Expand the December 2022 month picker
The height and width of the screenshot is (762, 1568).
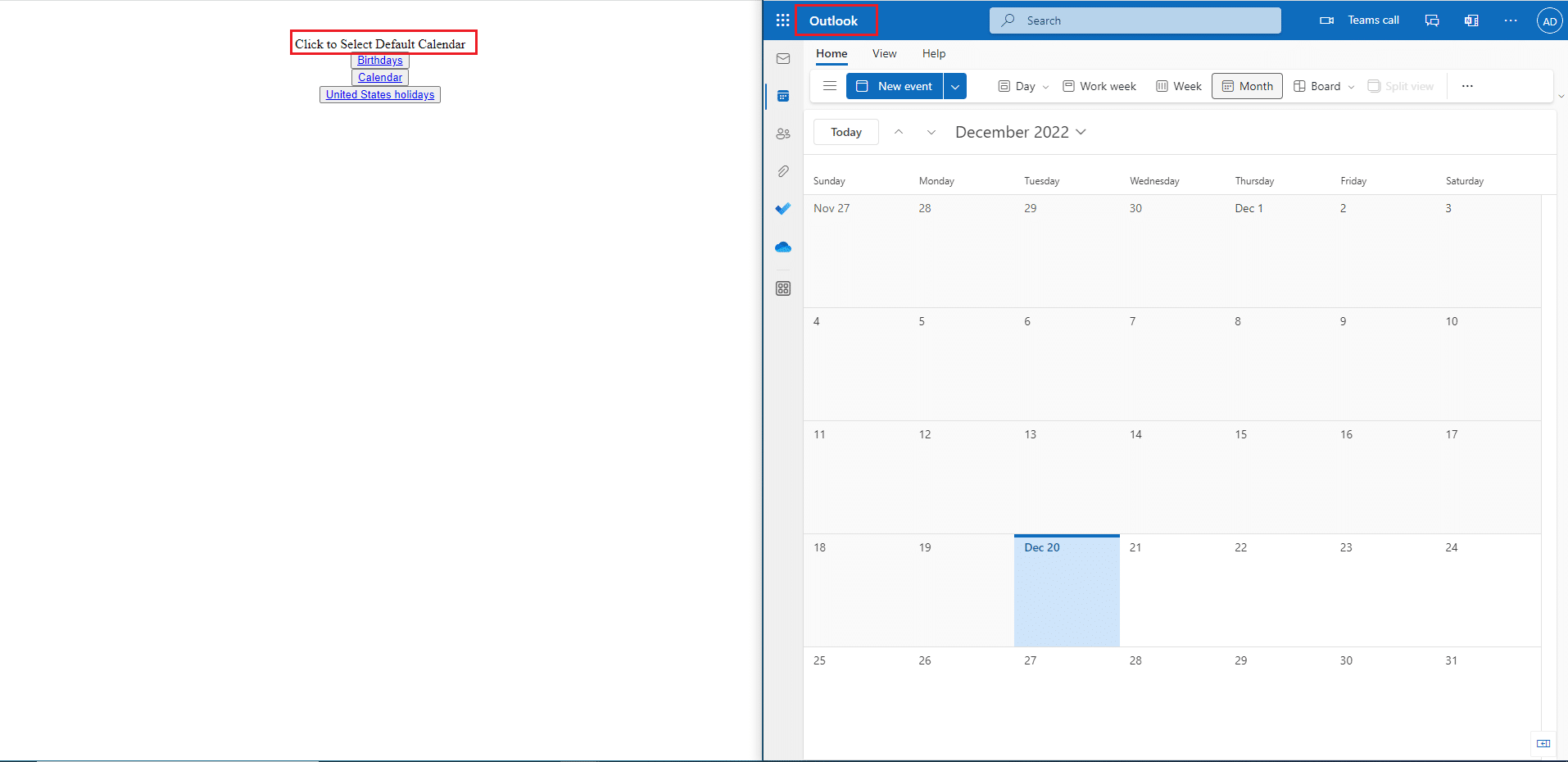[1021, 132]
